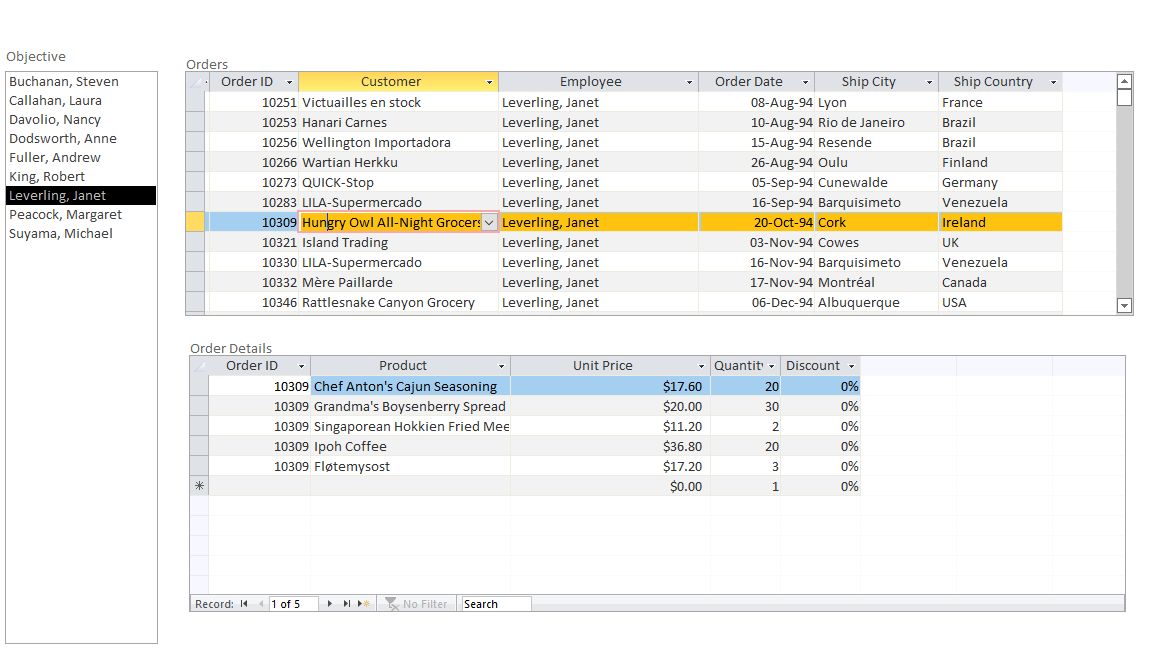Select Davolio, Nancy in employee list

click(55, 119)
